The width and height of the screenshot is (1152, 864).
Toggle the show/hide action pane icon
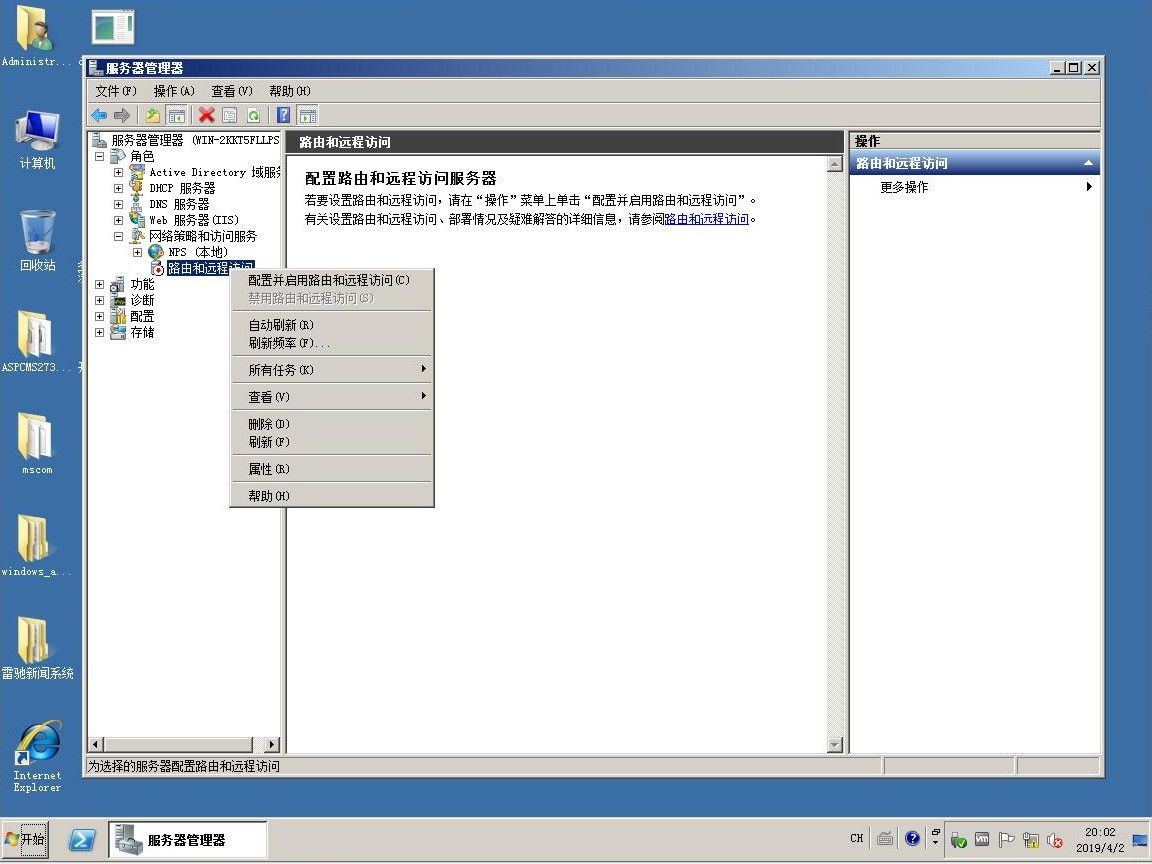[x=308, y=115]
